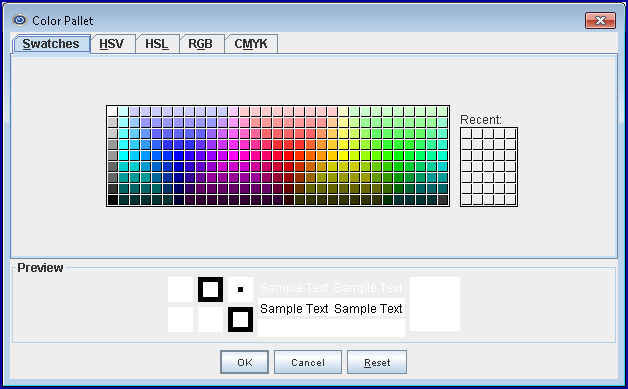Switch to the HSV tab

[x=111, y=44]
